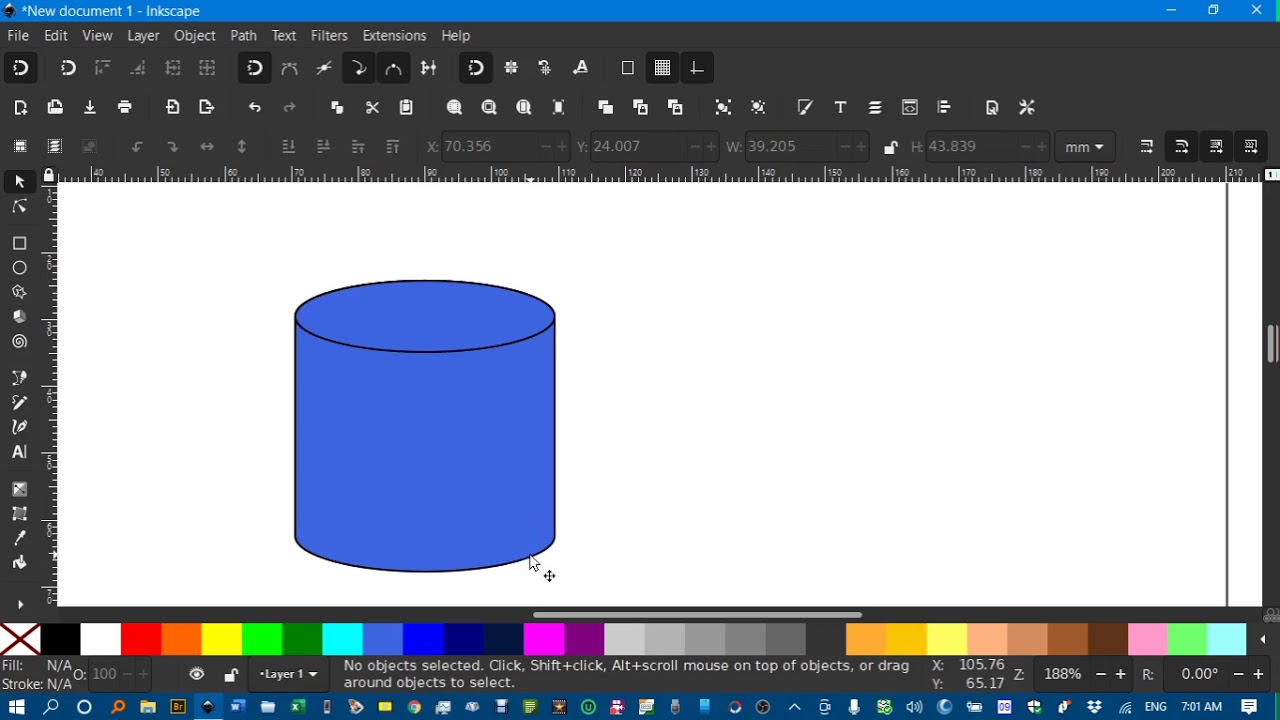Click the Print document icon
Viewport: 1280px width, 720px height.
(x=125, y=108)
